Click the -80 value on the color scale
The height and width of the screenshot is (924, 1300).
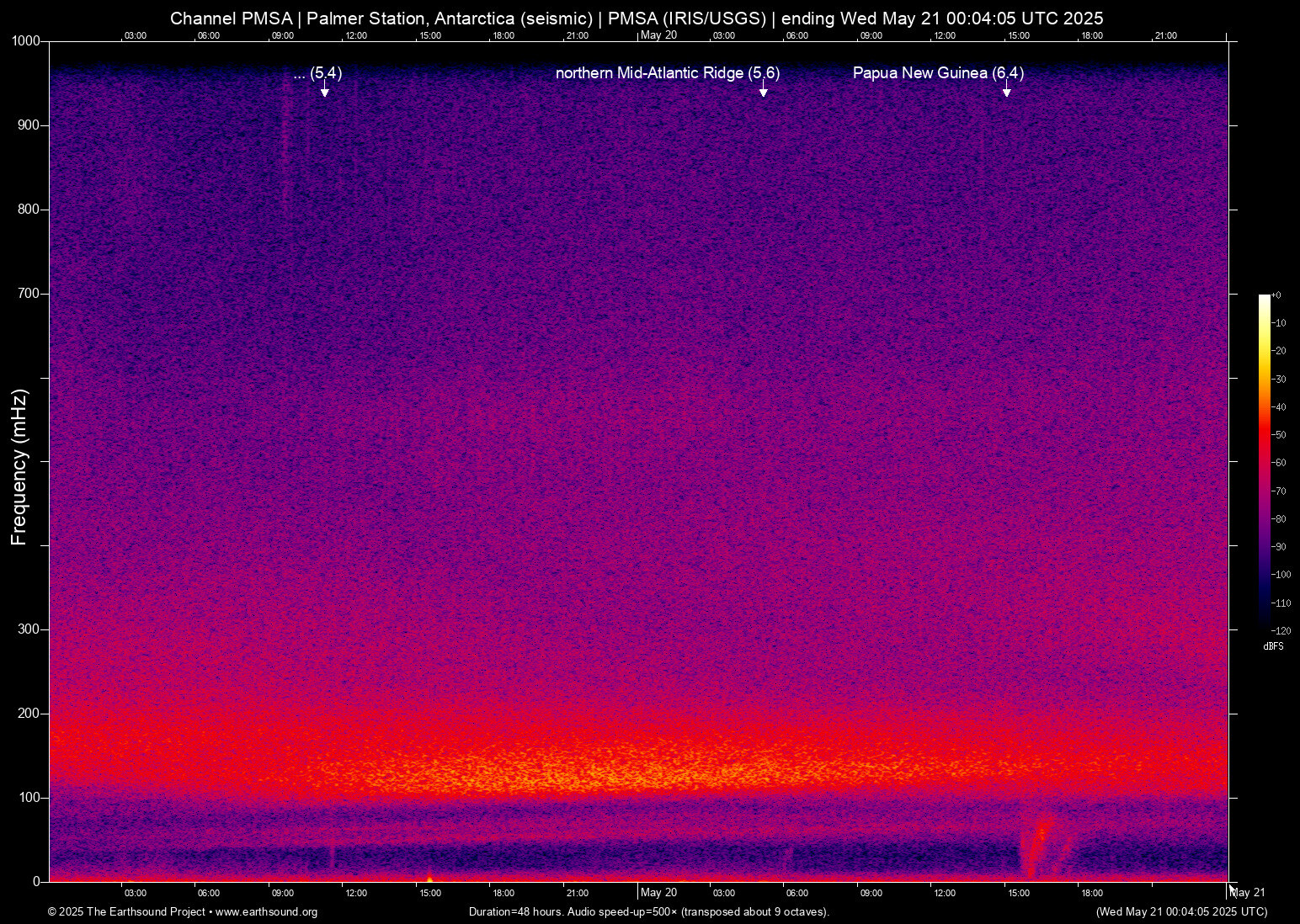(x=1279, y=519)
